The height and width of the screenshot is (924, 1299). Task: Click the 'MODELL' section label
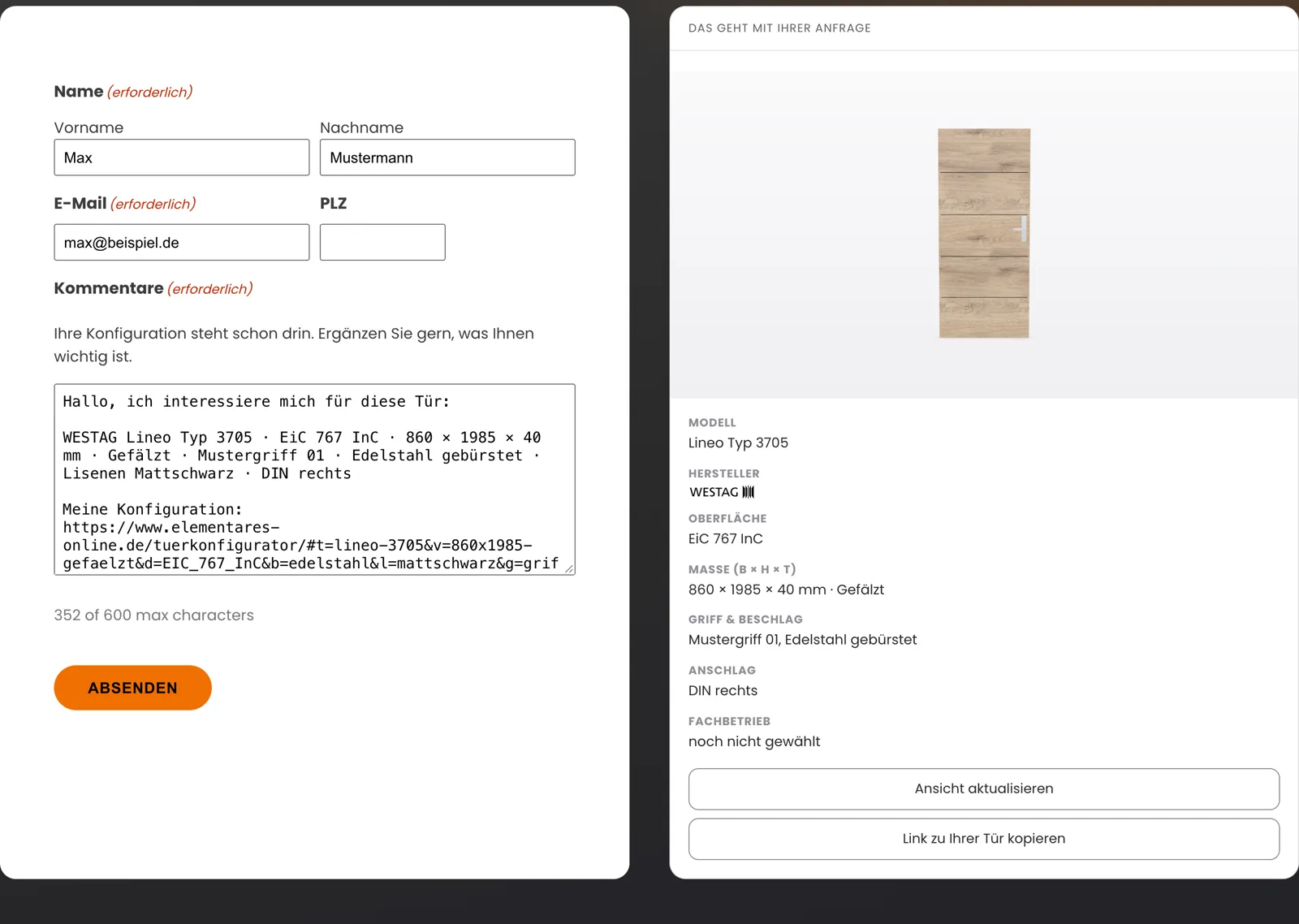point(712,422)
